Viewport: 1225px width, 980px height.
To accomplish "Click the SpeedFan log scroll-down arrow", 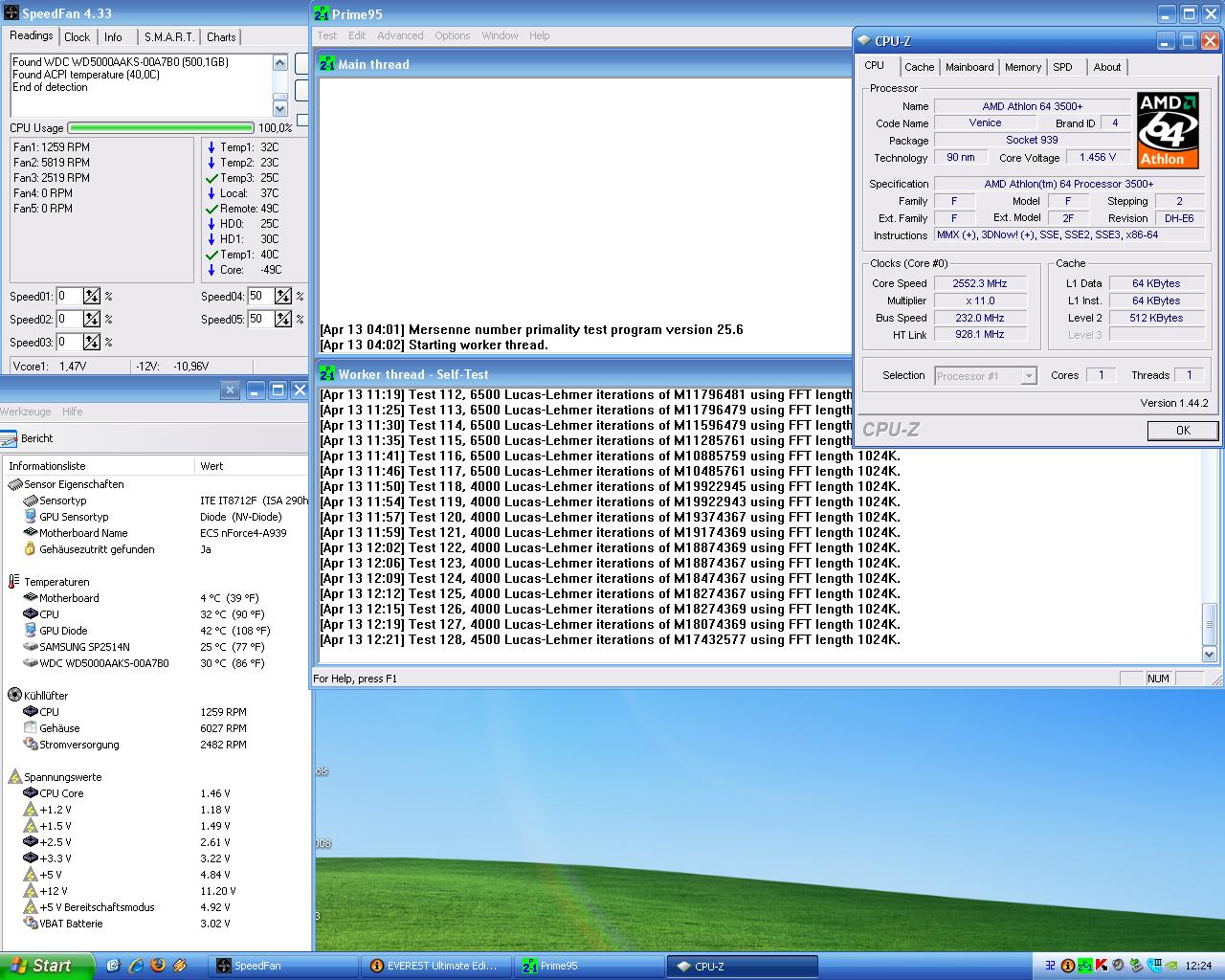I will coord(280,109).
